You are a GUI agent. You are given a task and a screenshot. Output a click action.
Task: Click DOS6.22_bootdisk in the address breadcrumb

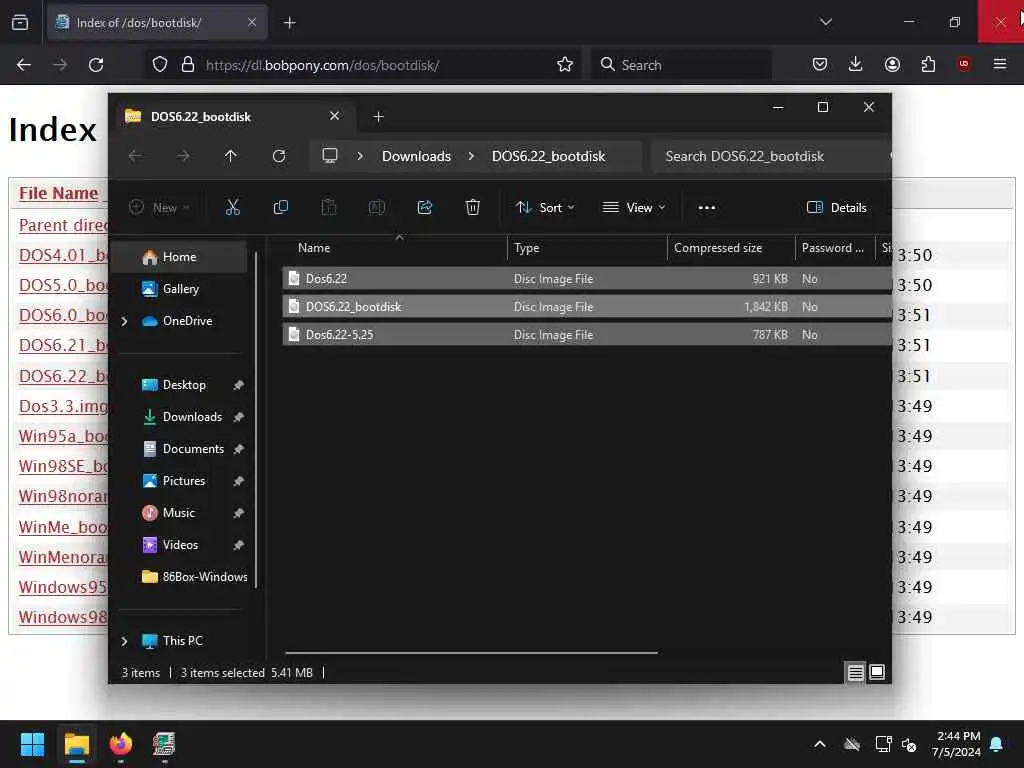pyautogui.click(x=549, y=157)
